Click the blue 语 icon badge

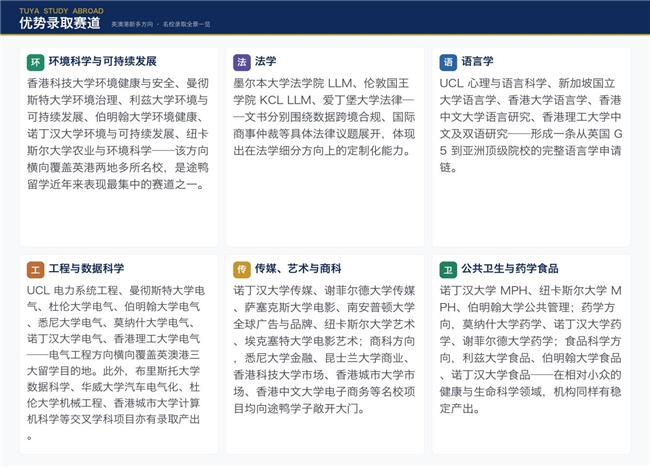tap(448, 62)
